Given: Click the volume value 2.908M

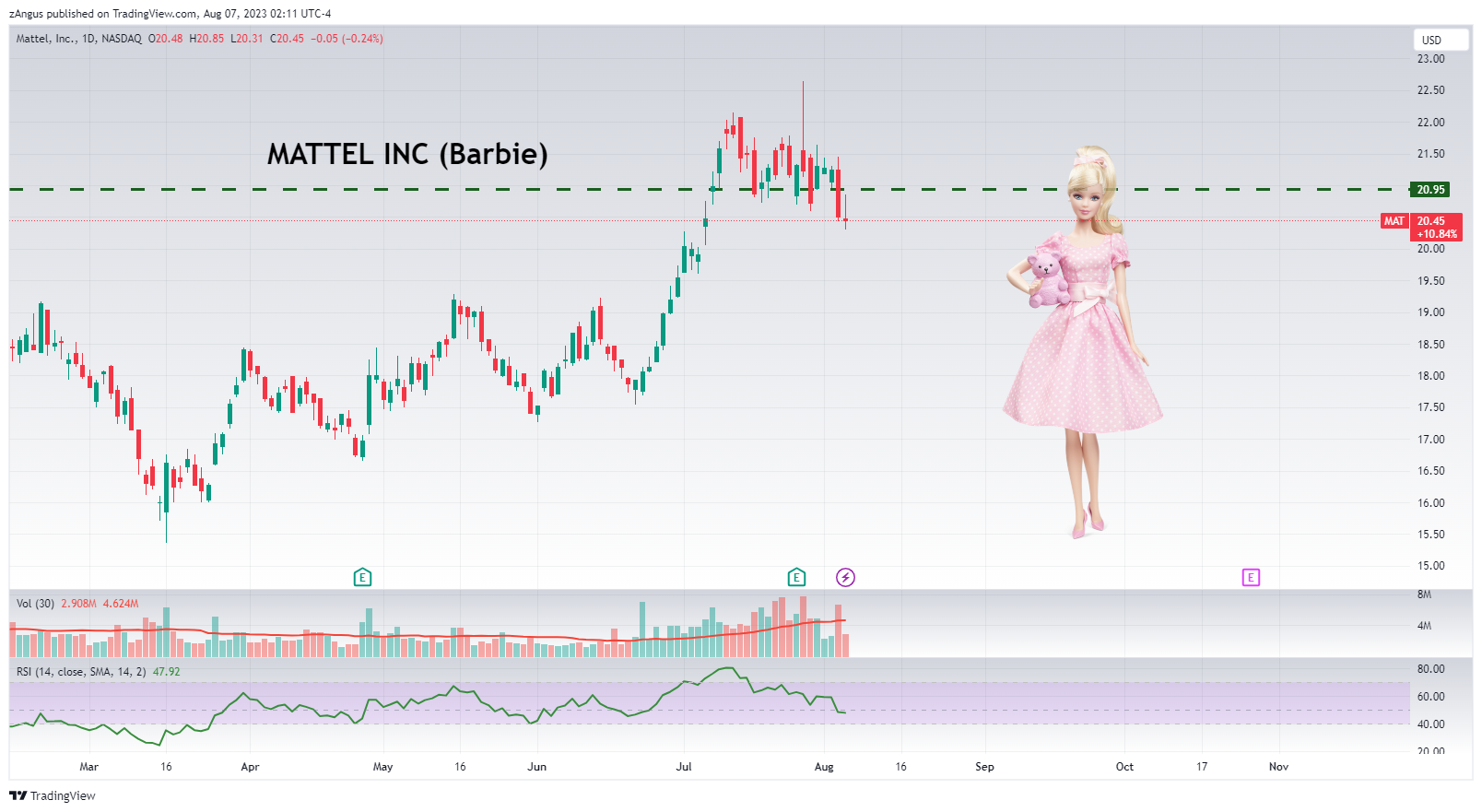Looking at the screenshot, I should (x=78, y=604).
